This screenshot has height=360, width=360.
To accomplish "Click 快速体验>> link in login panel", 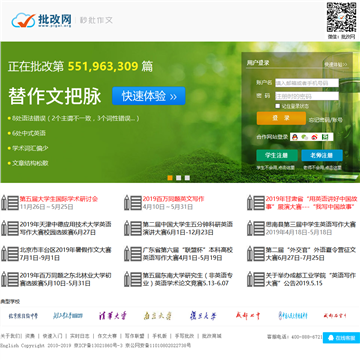I will 336,65.
